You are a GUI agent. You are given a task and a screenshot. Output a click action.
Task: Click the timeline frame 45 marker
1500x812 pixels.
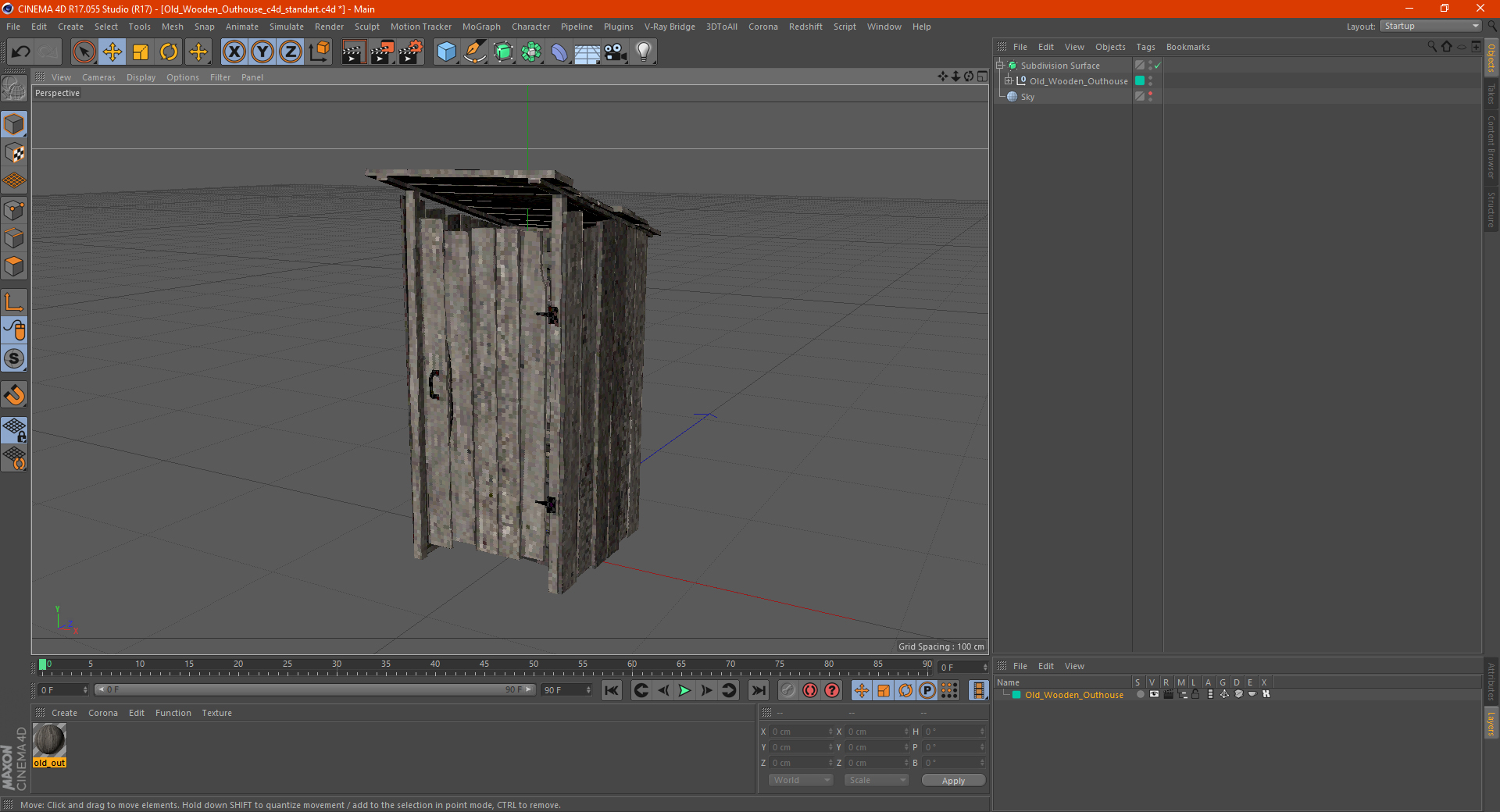coord(484,664)
